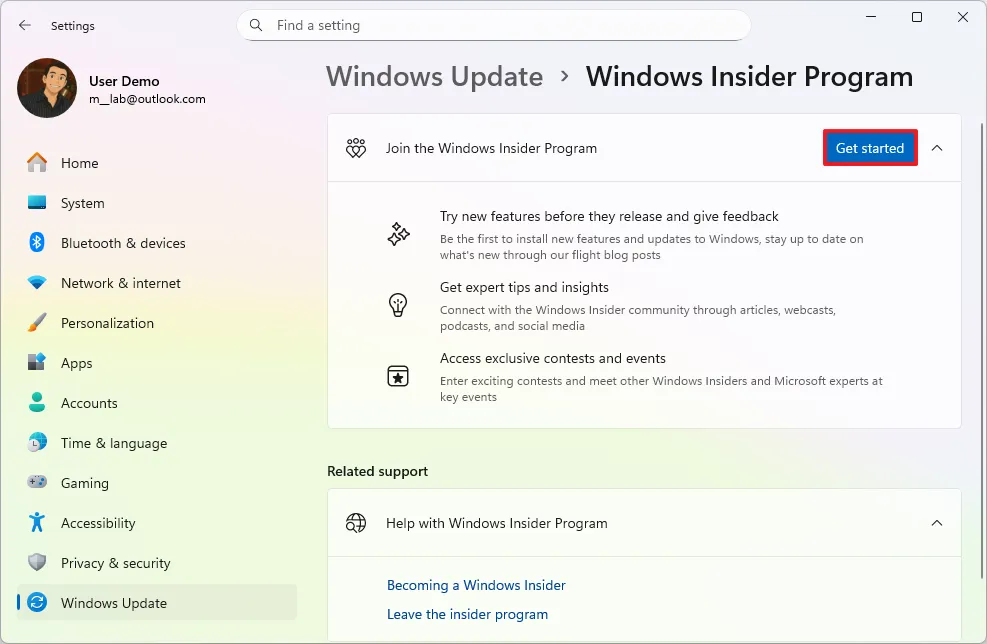Click the Windows Insider Program ribbon icon
This screenshot has height=644, width=987.
click(356, 148)
